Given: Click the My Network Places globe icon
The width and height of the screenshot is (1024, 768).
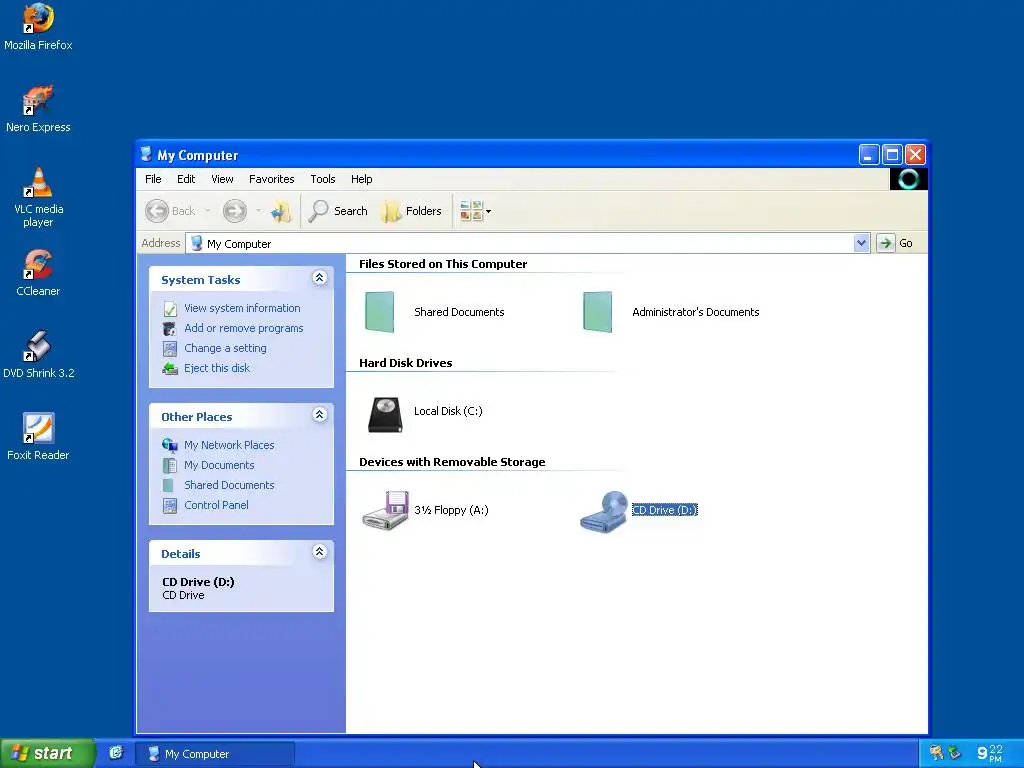Looking at the screenshot, I should [x=170, y=445].
